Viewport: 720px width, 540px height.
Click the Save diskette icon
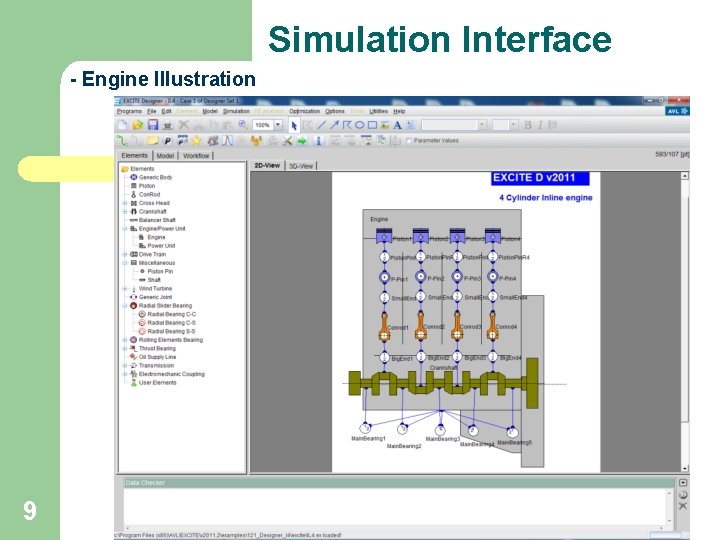click(152, 125)
